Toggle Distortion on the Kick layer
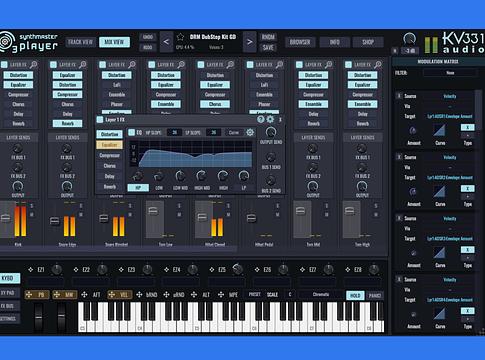 18,75
